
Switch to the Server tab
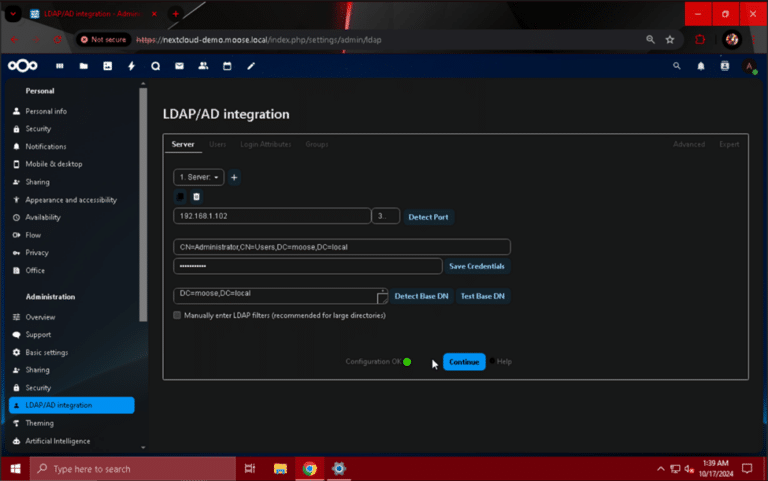pos(183,144)
